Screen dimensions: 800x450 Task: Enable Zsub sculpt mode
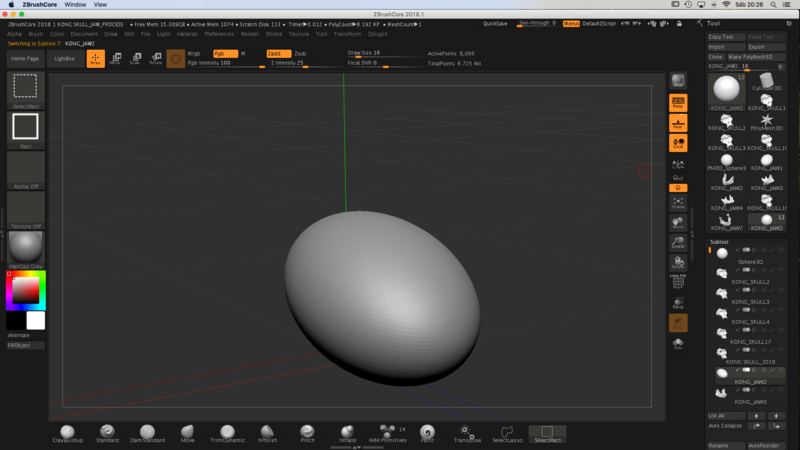pos(300,53)
